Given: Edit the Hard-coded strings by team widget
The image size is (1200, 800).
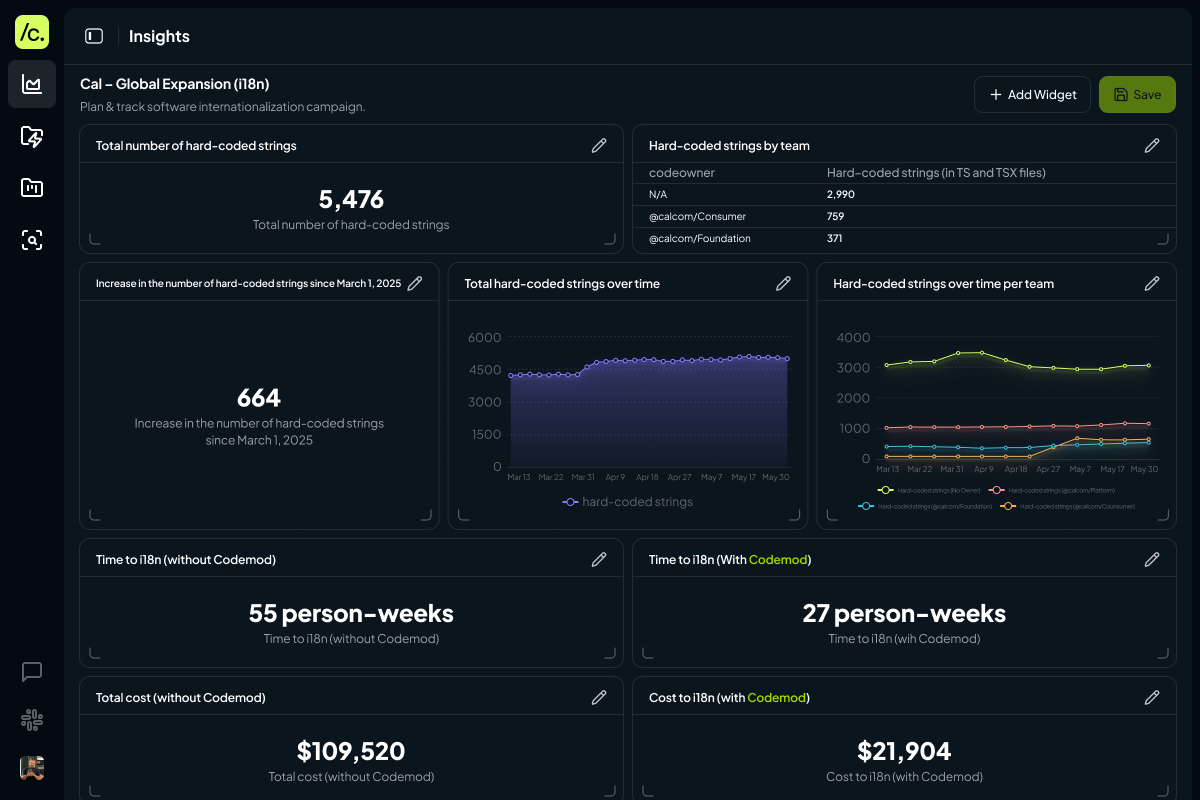Looking at the screenshot, I should 1152,145.
